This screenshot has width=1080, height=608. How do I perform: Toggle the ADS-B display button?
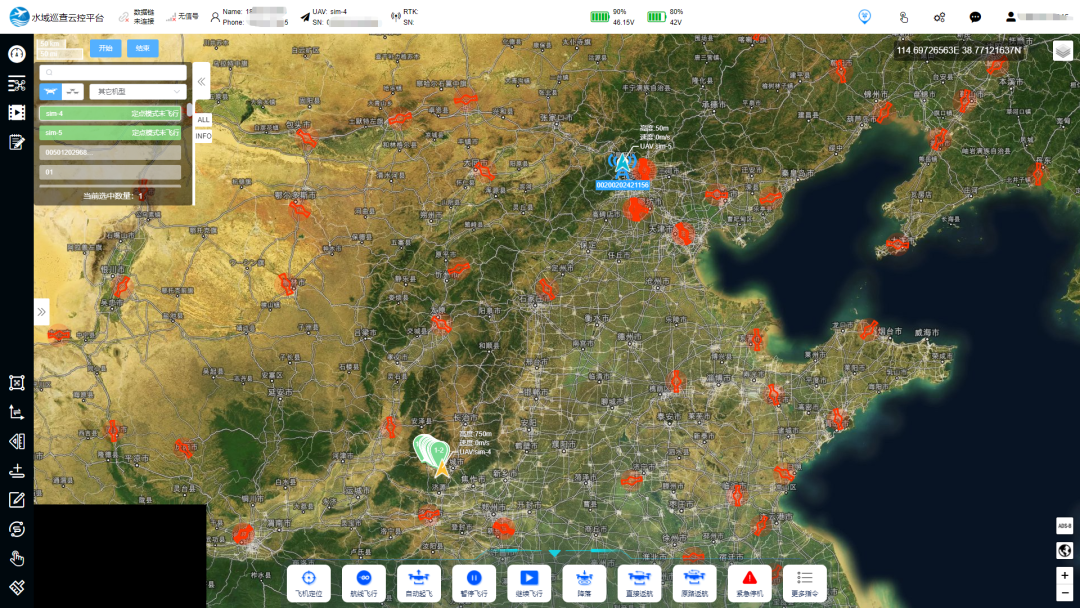point(1064,525)
